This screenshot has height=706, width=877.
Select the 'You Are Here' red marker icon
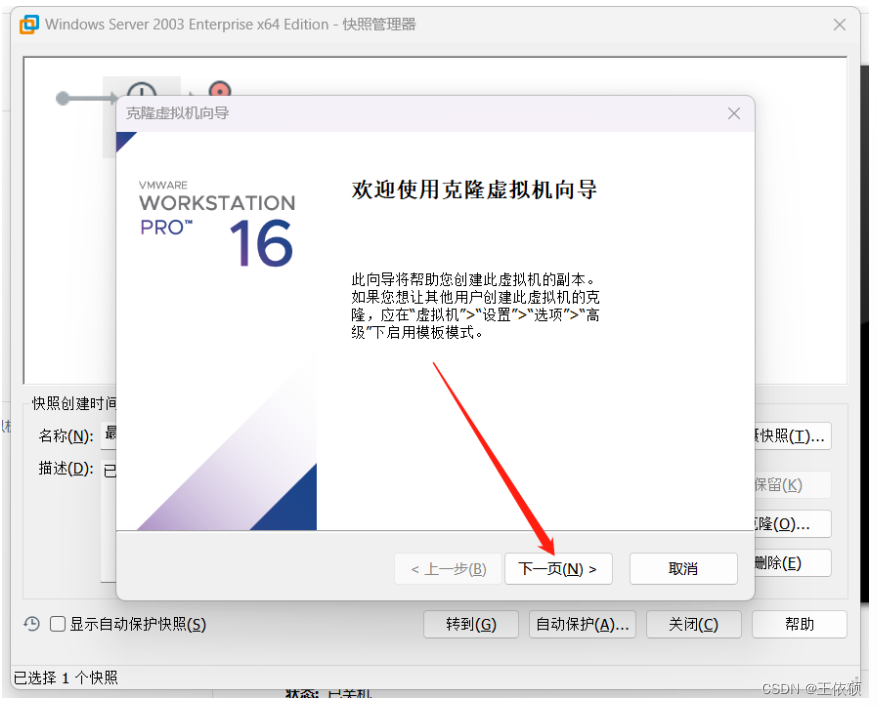click(220, 88)
